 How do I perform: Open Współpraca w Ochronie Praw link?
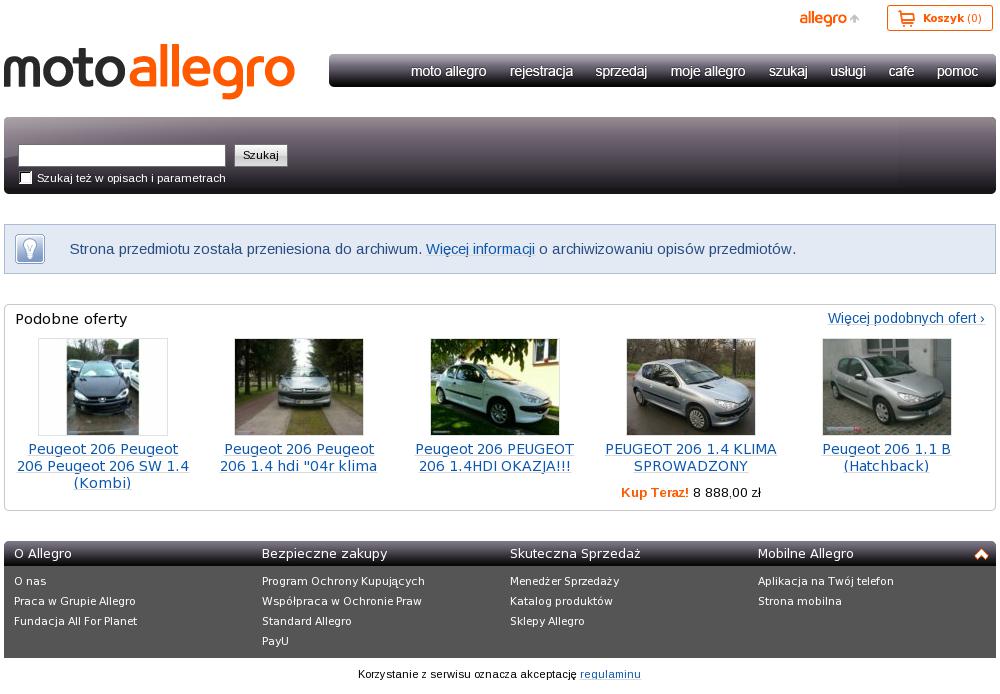[342, 601]
